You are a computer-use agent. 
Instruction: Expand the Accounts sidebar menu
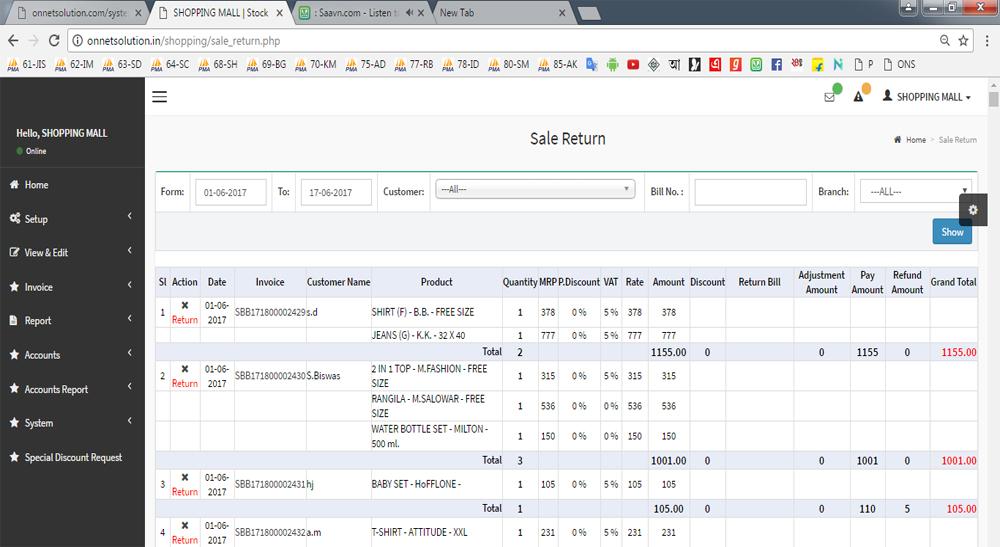tap(72, 355)
